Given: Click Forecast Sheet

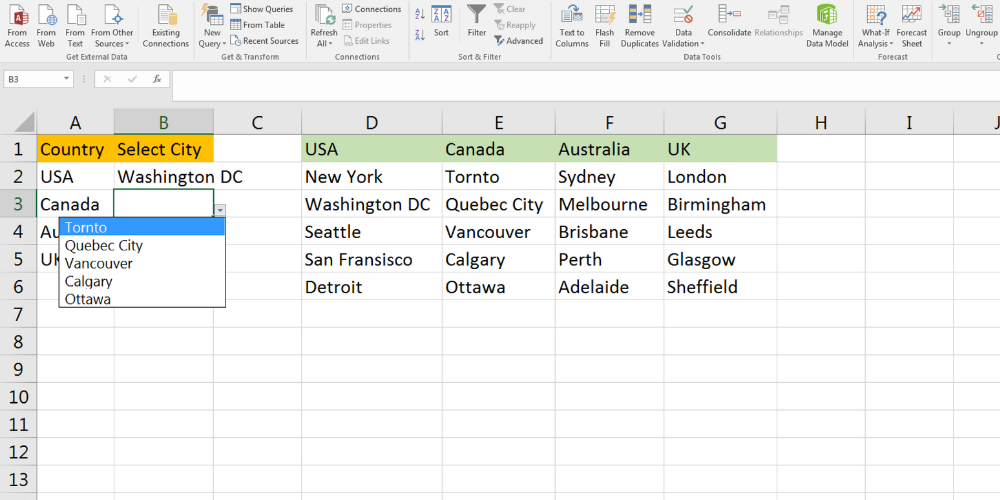Looking at the screenshot, I should [x=912, y=26].
